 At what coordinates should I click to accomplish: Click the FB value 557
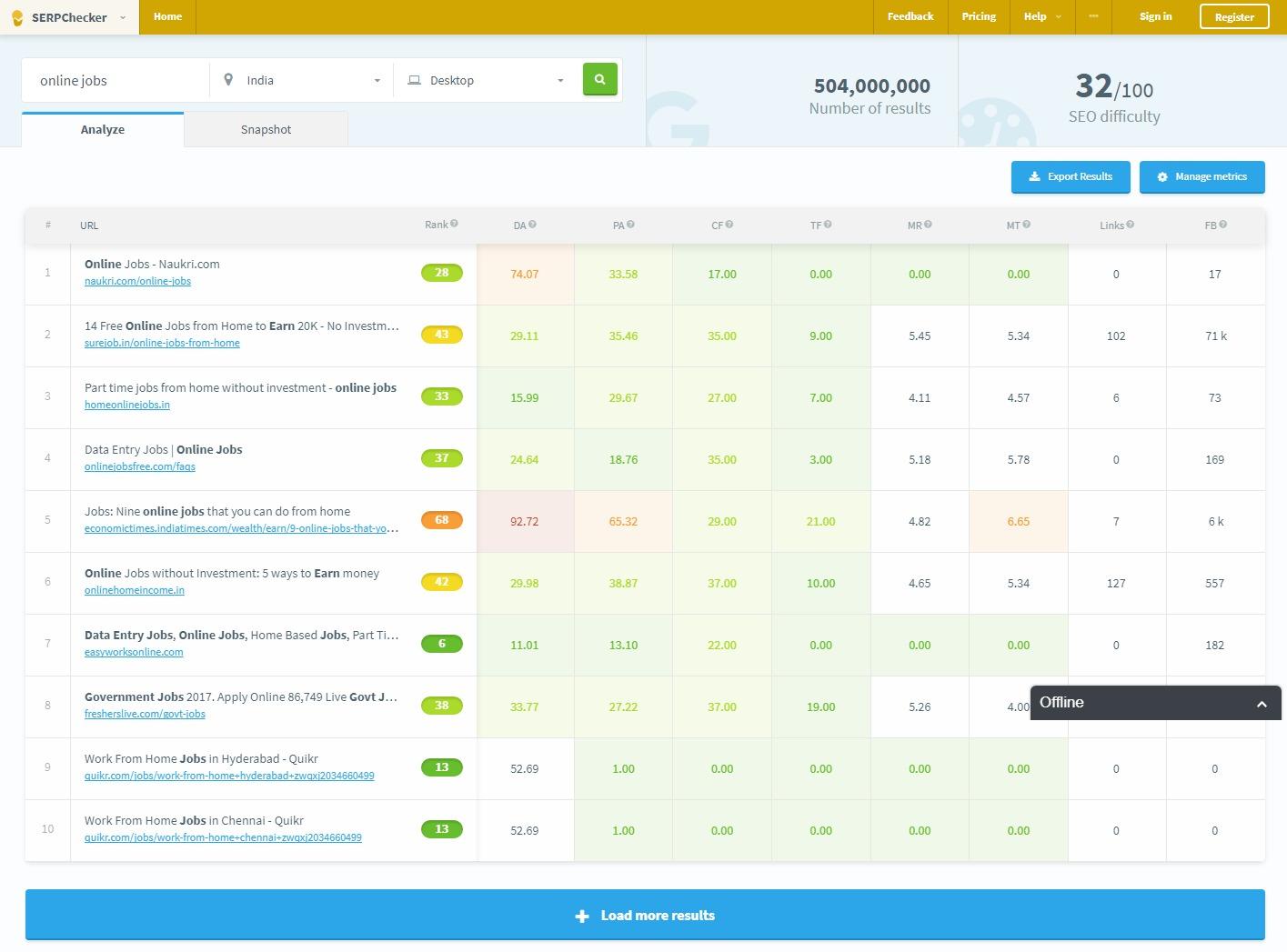1215,584
